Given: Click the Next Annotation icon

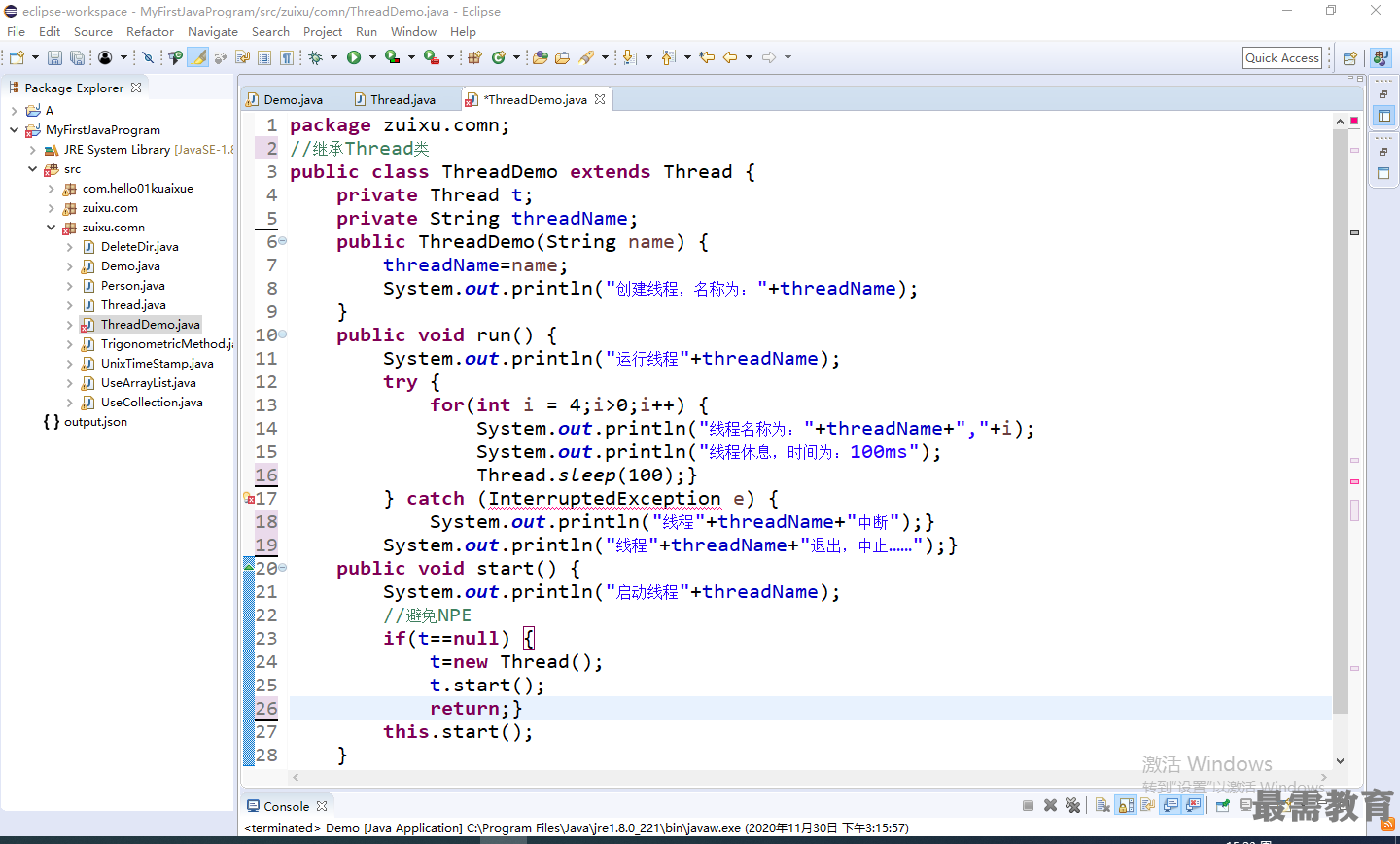Looking at the screenshot, I should click(x=629, y=57).
